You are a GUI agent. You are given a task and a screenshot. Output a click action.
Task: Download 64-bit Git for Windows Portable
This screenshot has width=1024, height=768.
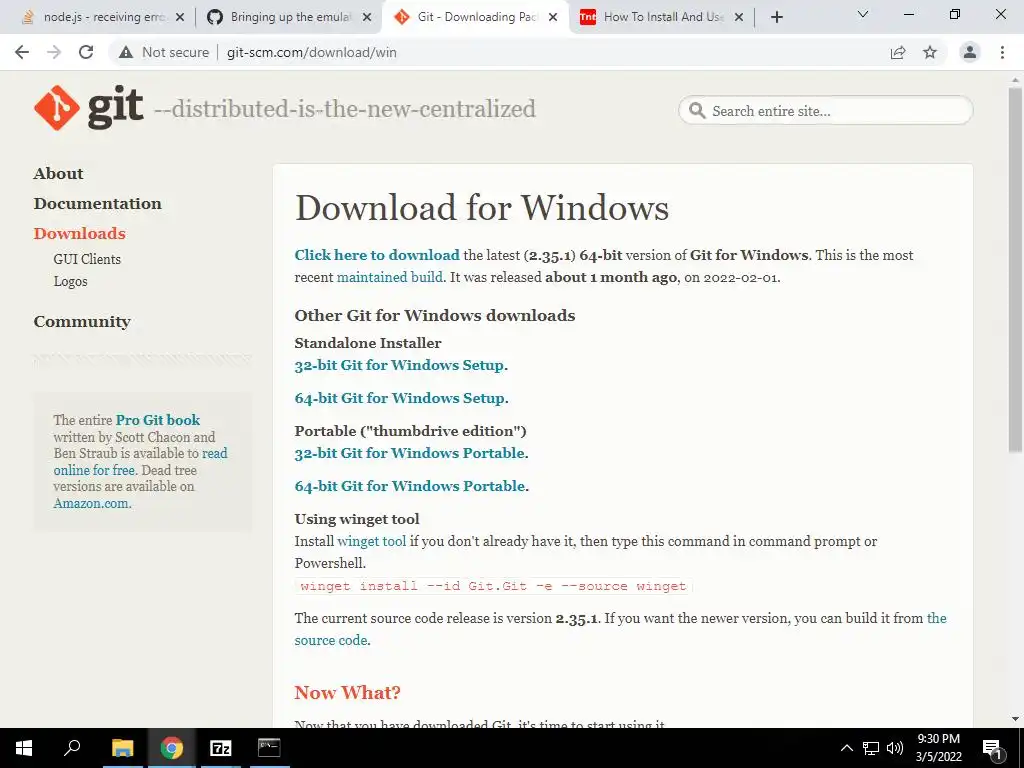click(x=409, y=486)
